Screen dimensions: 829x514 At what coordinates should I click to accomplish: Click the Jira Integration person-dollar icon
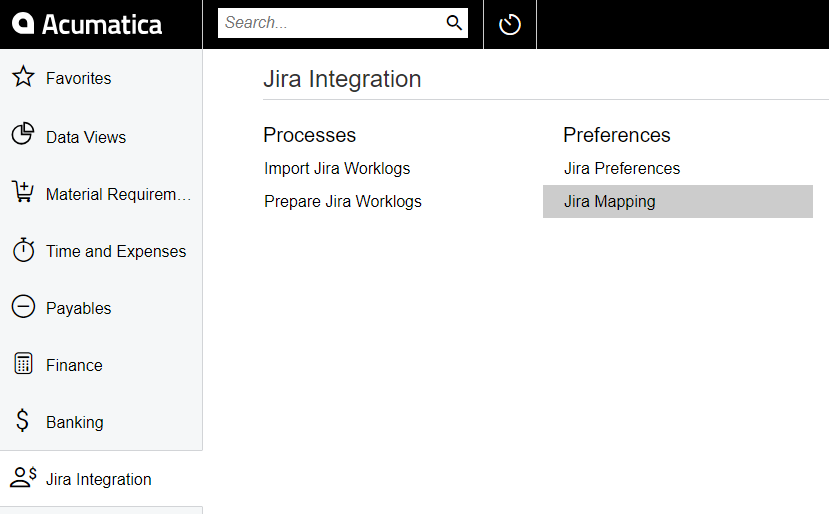(x=23, y=477)
